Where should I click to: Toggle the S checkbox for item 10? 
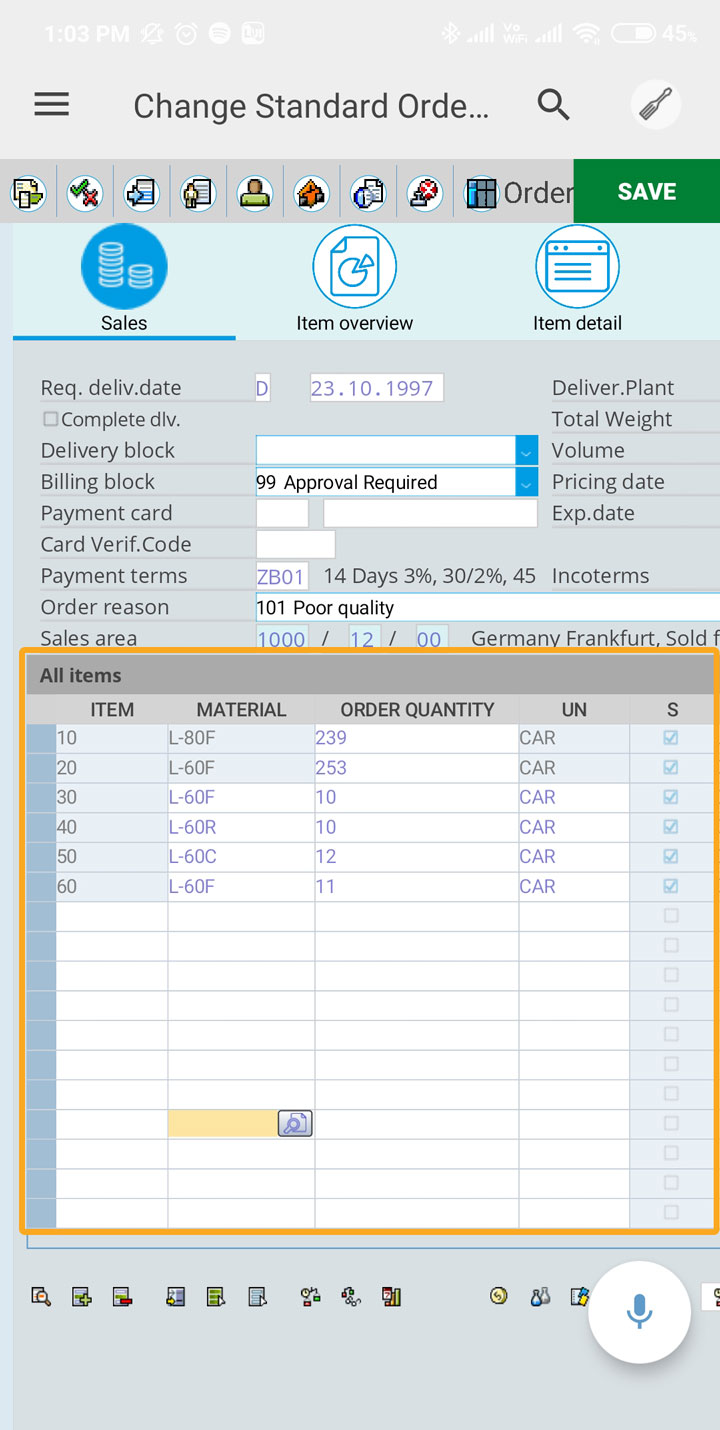coord(671,738)
